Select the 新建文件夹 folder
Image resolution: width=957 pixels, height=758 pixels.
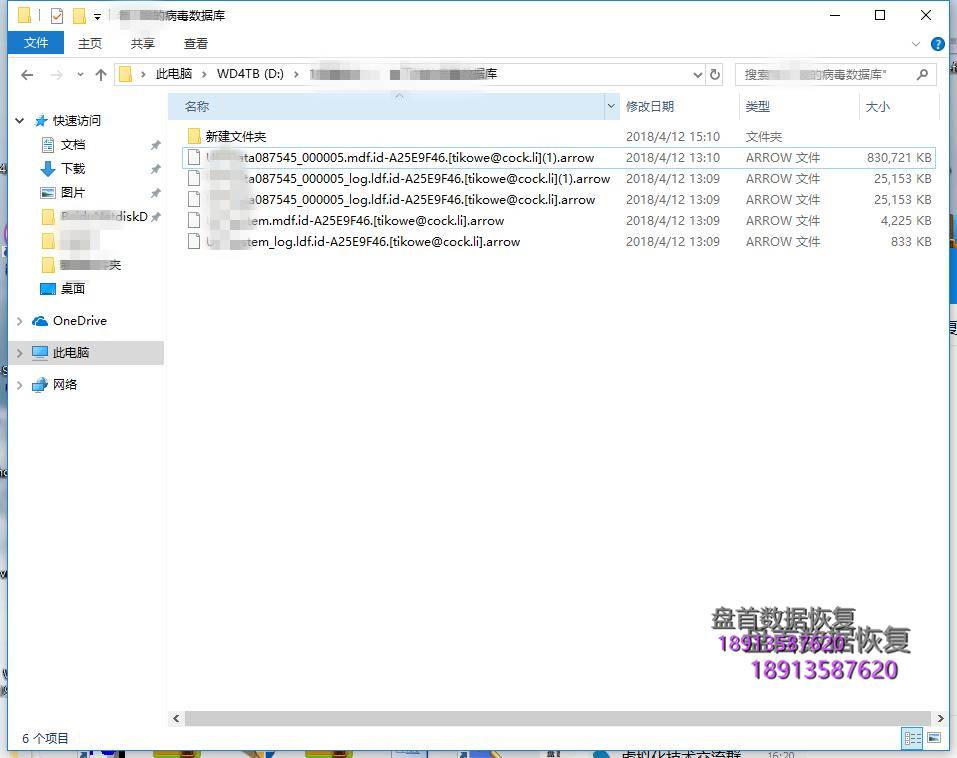point(236,136)
